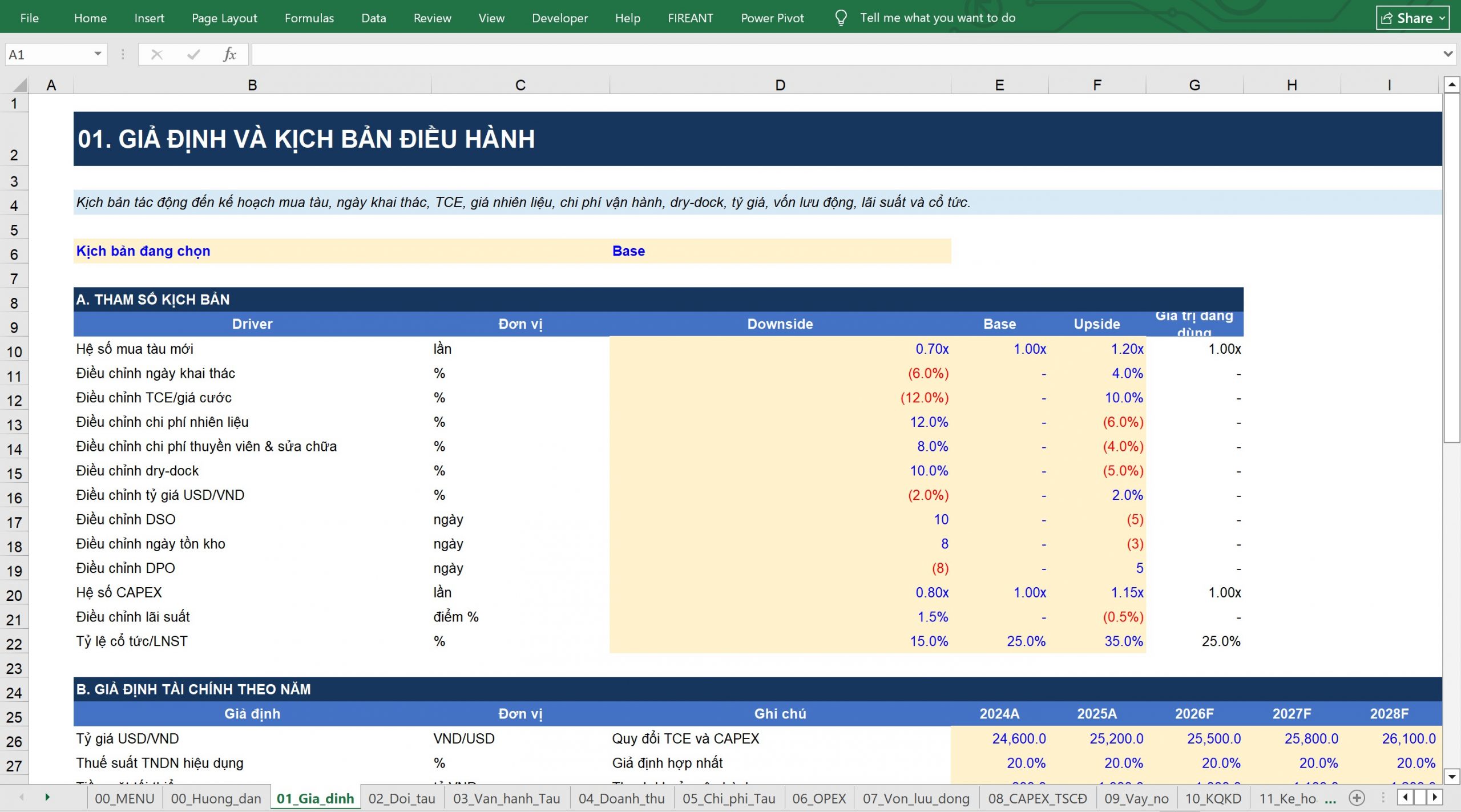Open the Formulas tab
The width and height of the screenshot is (1461, 812).
(x=309, y=18)
